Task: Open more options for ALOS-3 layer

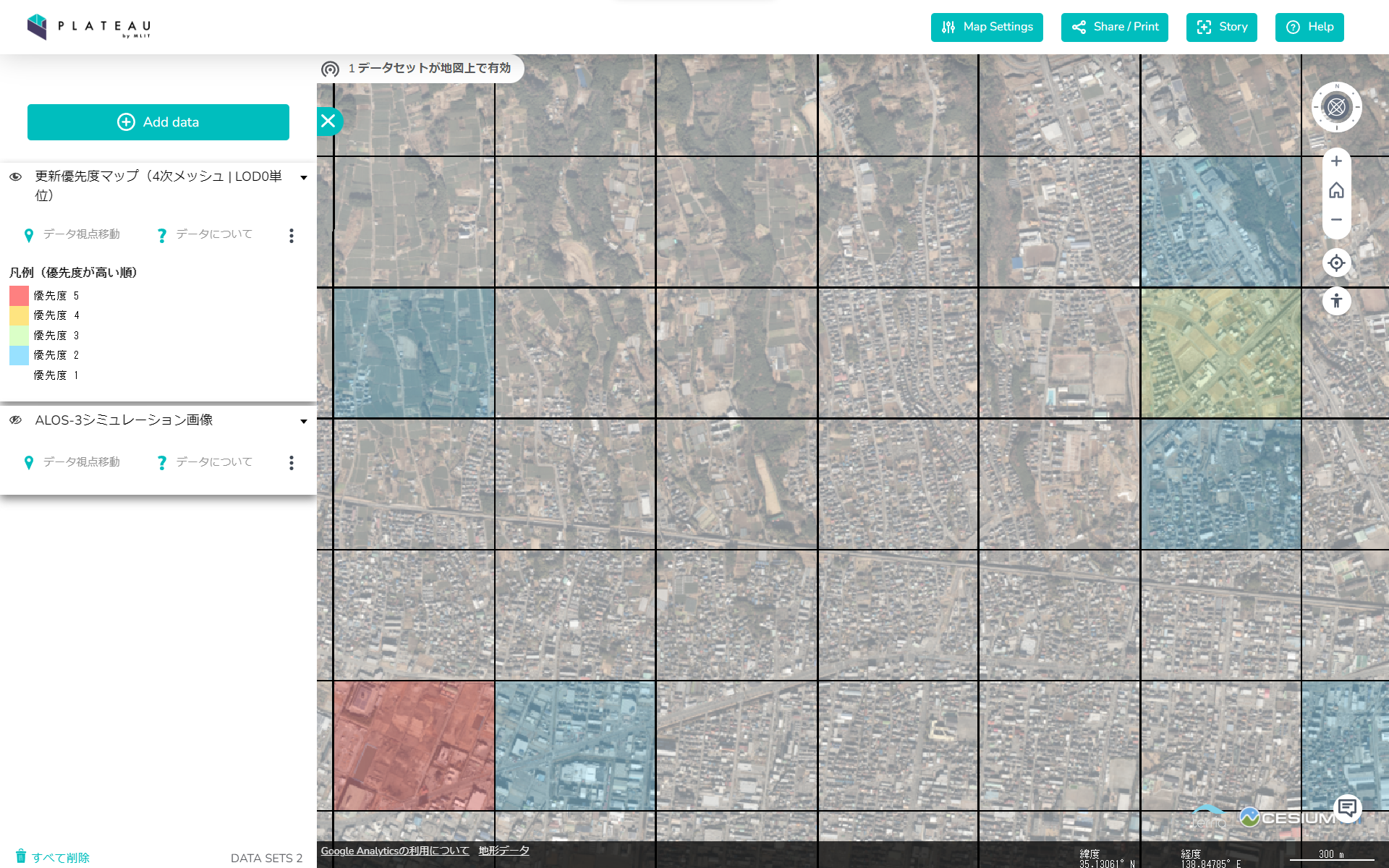Action: coord(292,463)
